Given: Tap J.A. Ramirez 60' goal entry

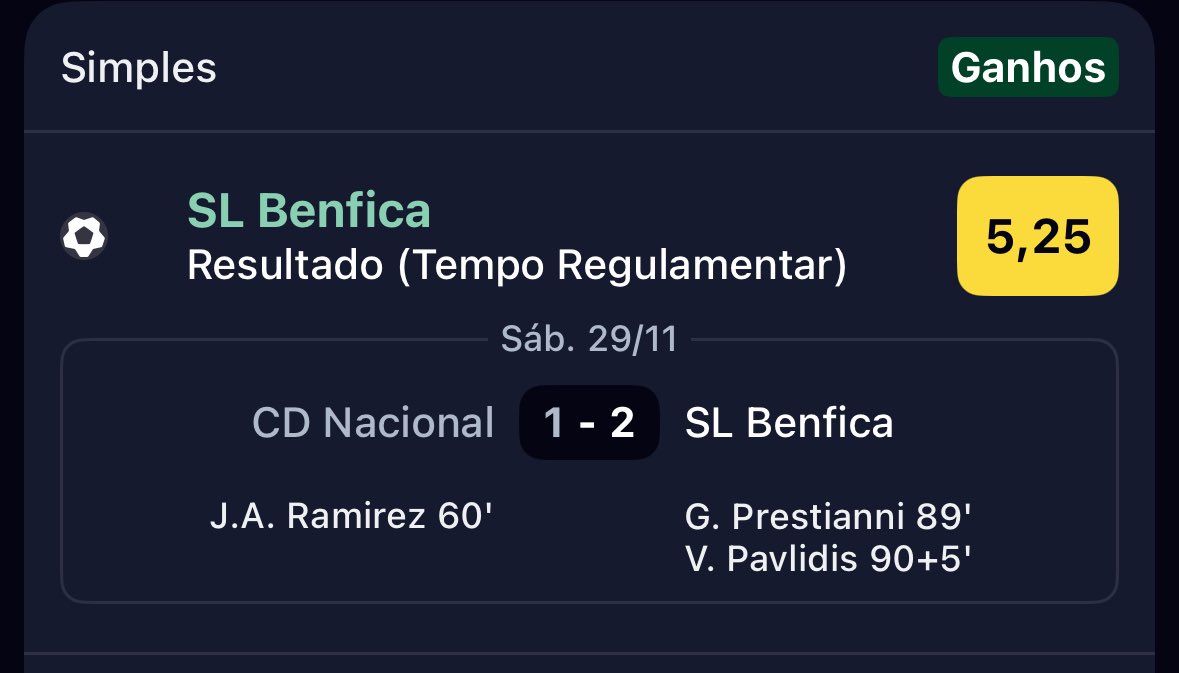Looking at the screenshot, I should tap(351, 516).
